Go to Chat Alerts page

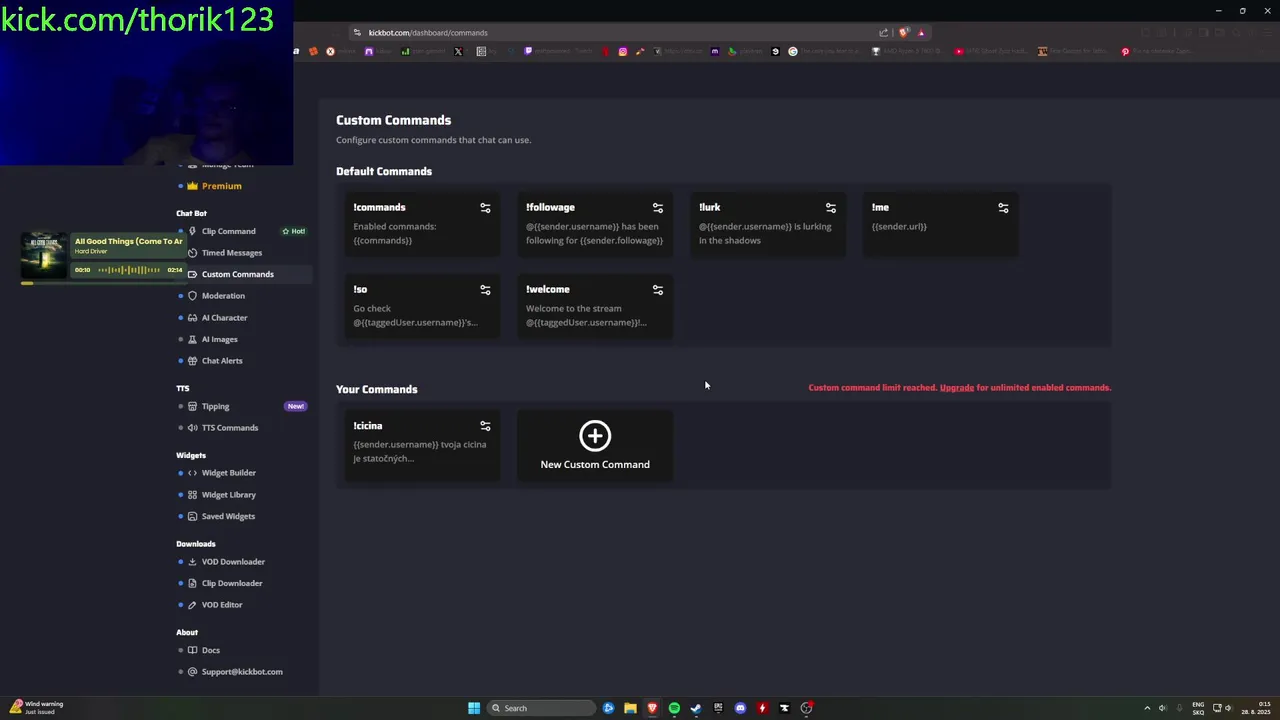pos(222,361)
